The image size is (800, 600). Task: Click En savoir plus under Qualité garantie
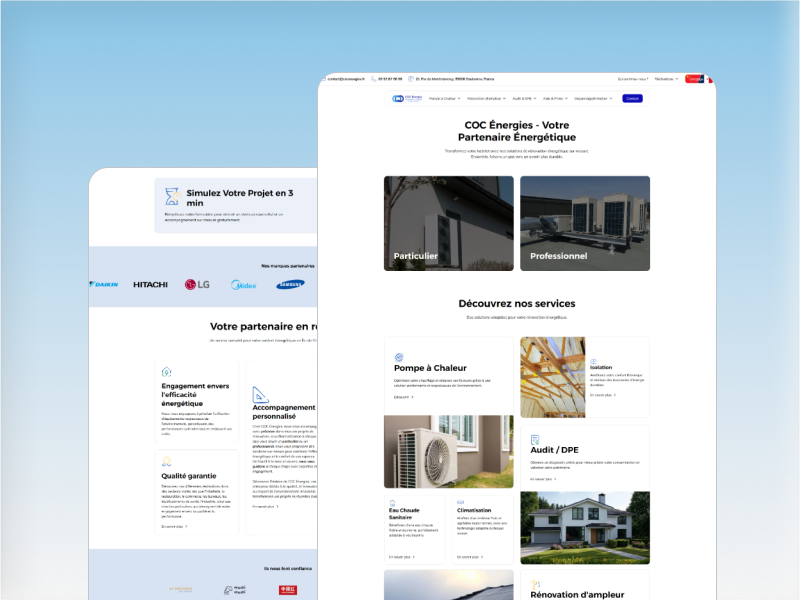(174, 527)
